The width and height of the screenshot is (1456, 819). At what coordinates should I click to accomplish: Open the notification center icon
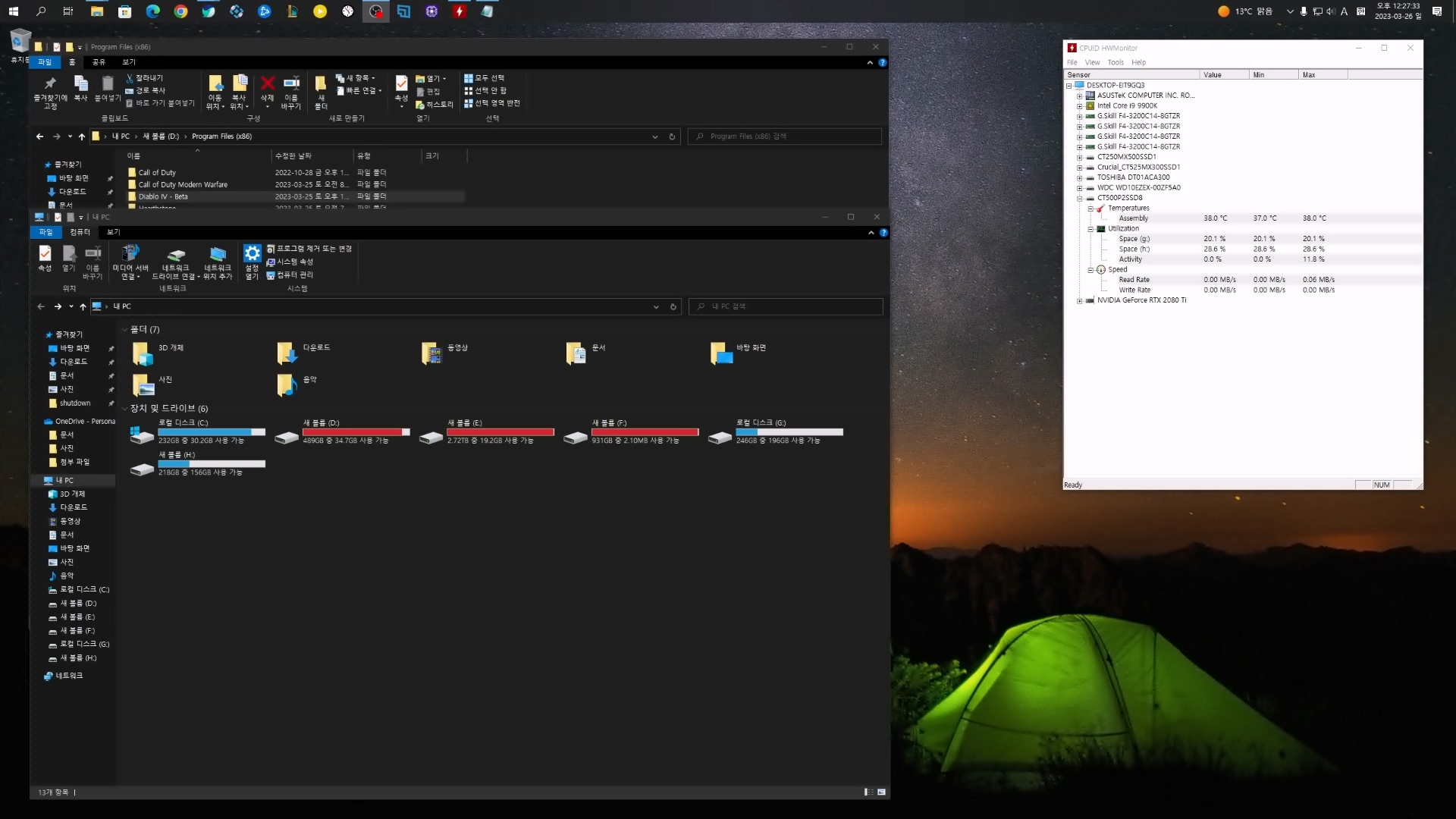coord(1437,11)
